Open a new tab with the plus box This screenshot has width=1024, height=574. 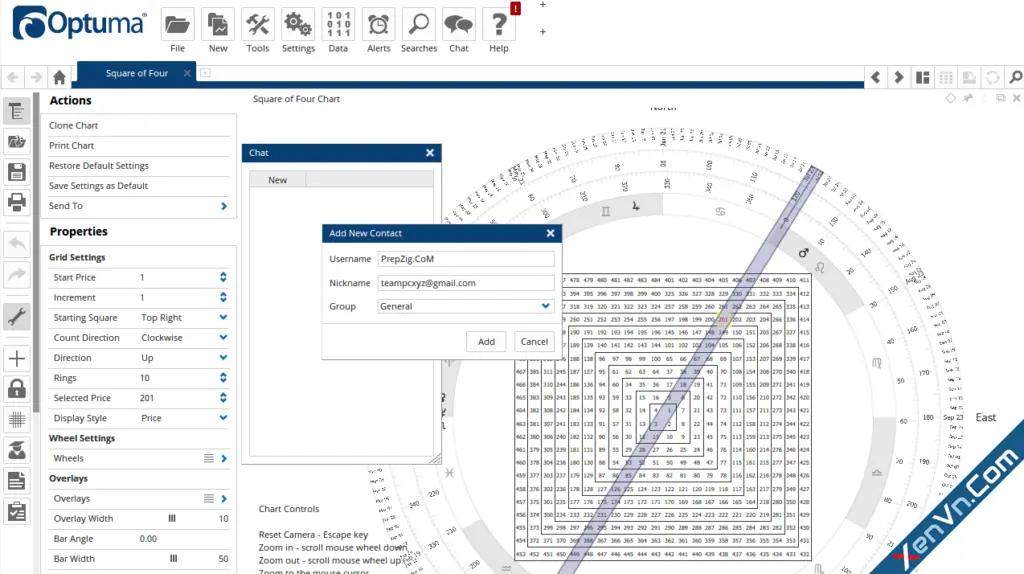click(x=205, y=72)
